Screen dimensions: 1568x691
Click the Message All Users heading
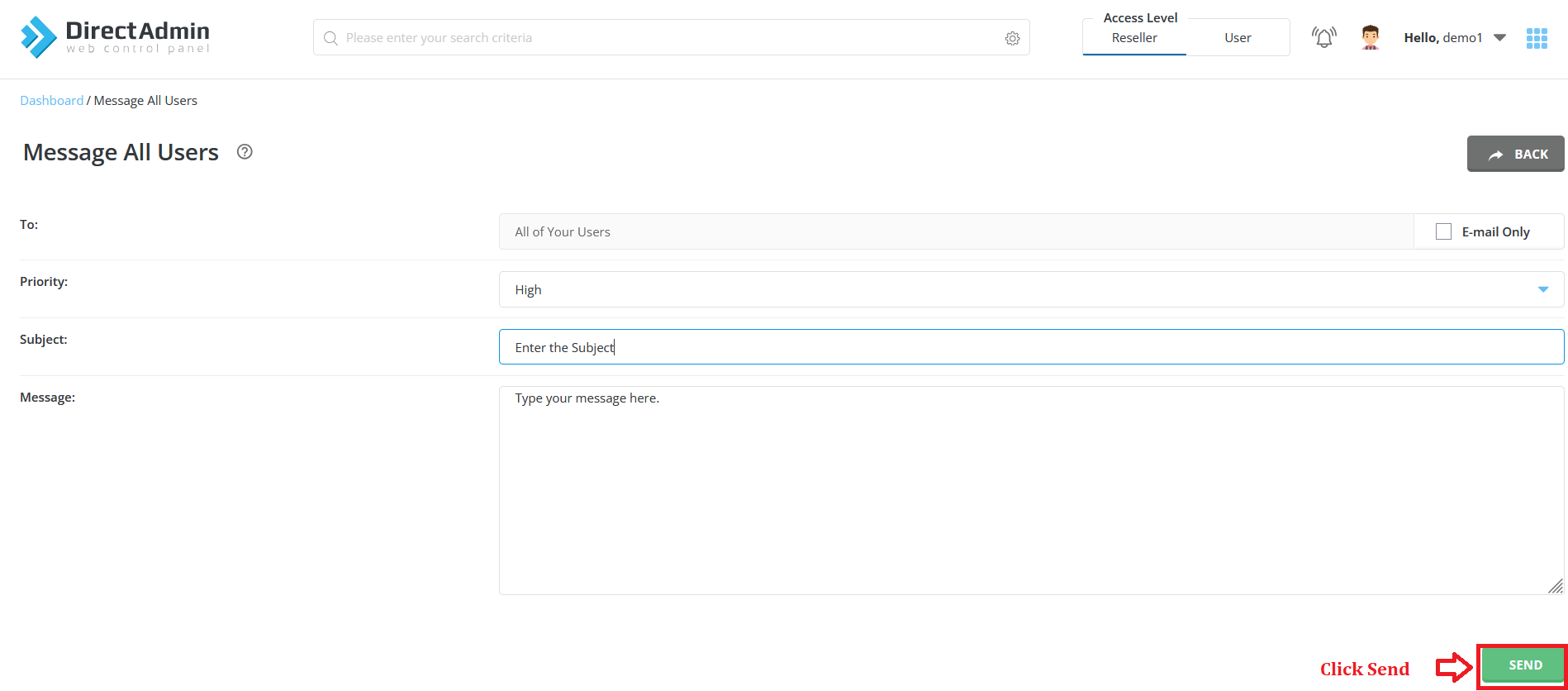121,152
